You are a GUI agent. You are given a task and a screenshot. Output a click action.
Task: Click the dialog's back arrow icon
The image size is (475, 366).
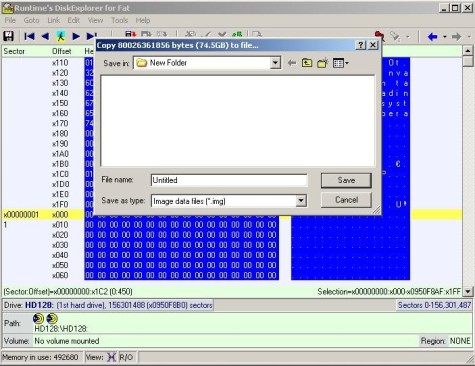(x=292, y=63)
